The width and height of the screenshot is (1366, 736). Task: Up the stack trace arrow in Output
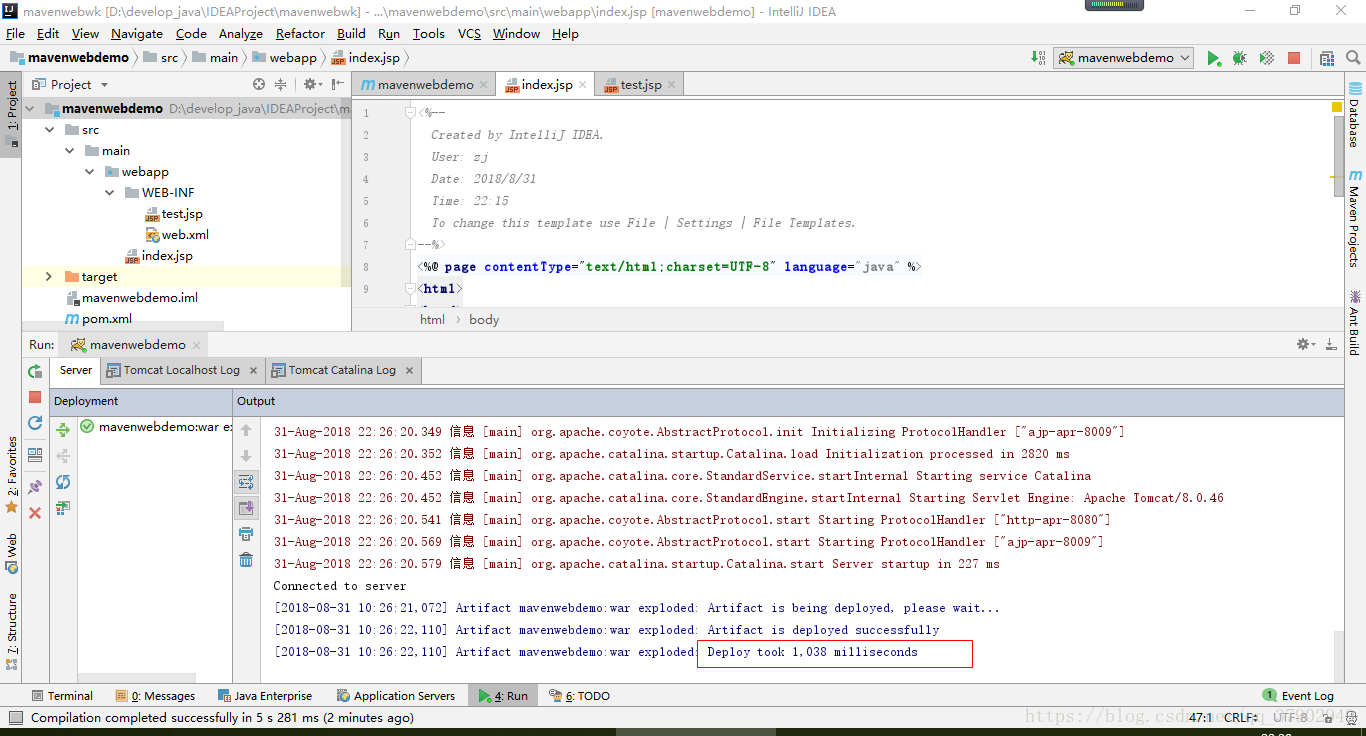pos(246,430)
